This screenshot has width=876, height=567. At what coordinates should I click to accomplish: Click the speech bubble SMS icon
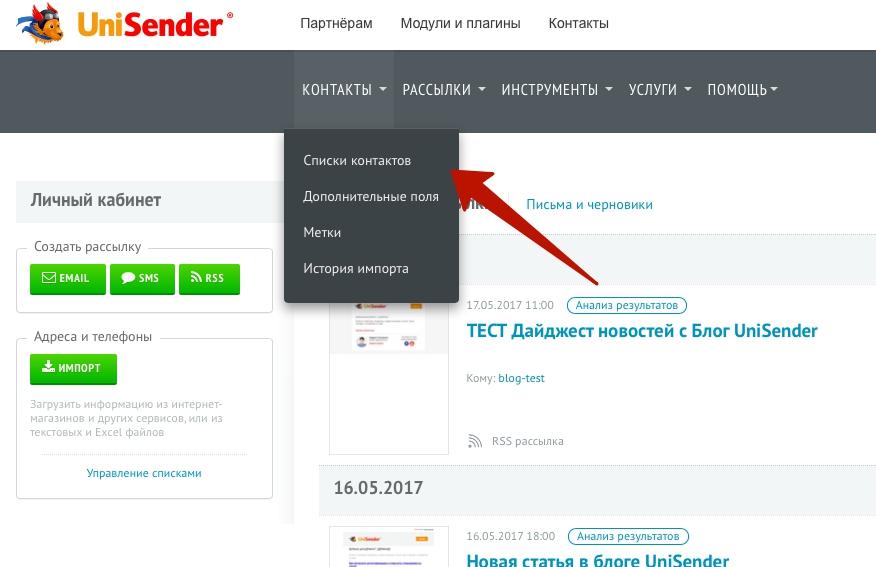[x=128, y=278]
